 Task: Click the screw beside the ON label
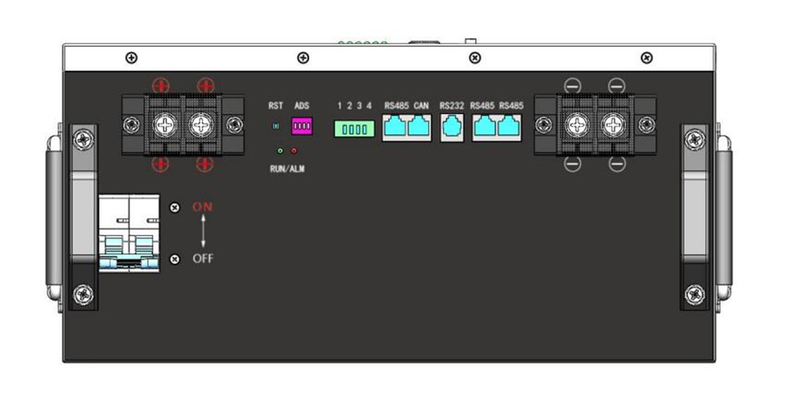point(175,208)
